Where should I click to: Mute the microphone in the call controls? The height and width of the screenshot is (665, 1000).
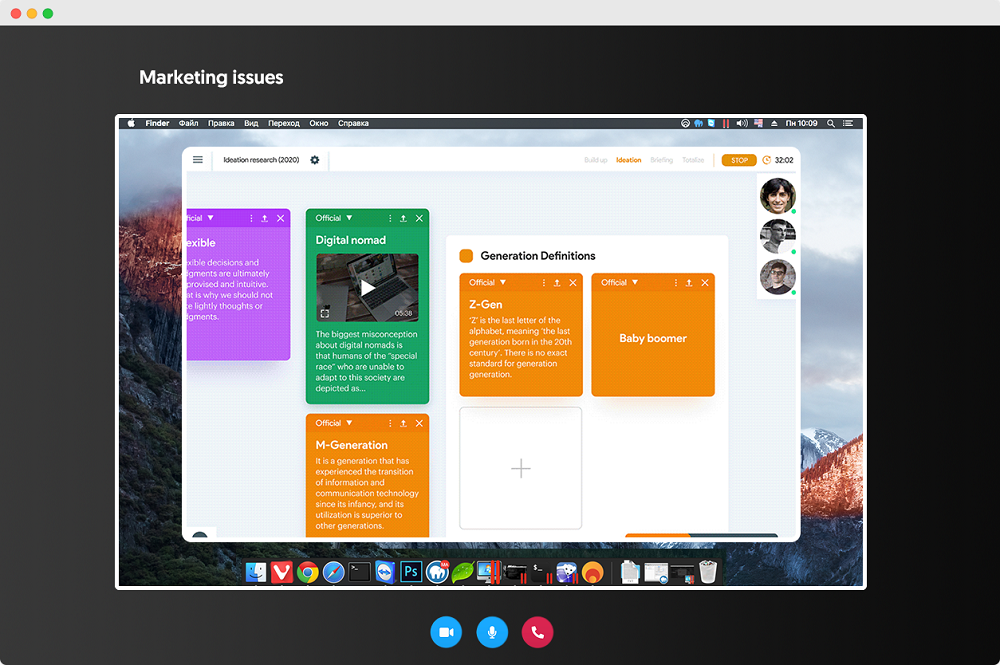click(492, 632)
